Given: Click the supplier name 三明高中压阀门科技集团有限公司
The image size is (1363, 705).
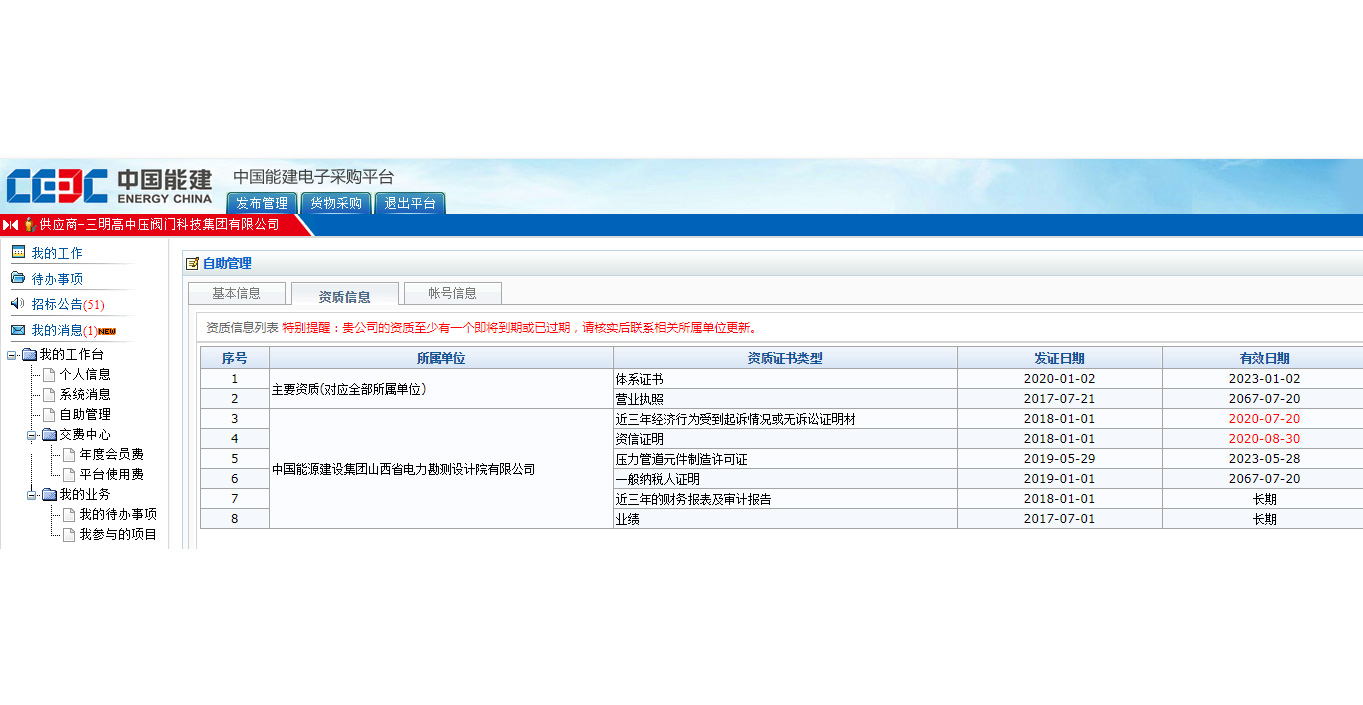Looking at the screenshot, I should (x=183, y=224).
